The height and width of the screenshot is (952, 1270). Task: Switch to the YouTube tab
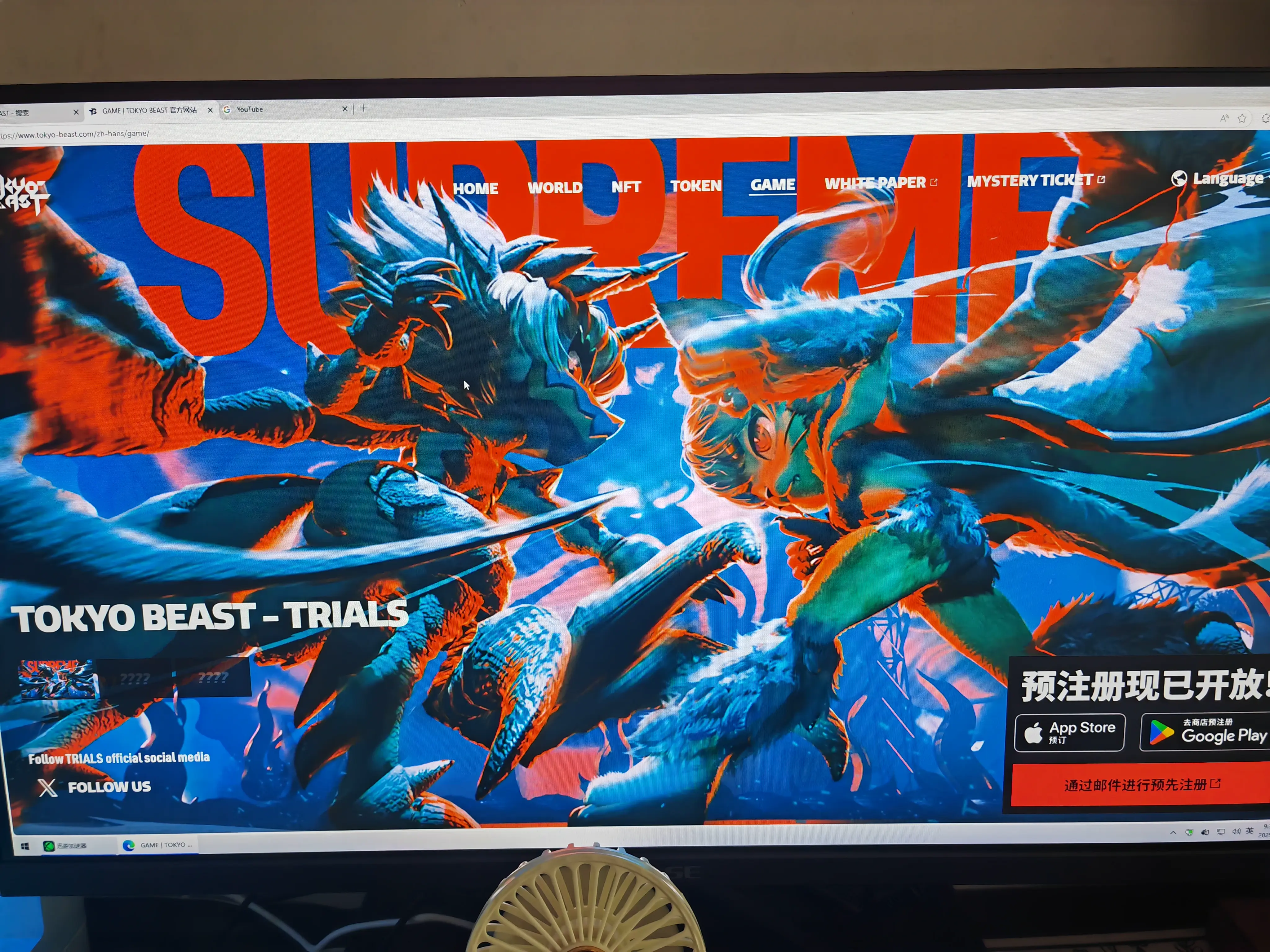tap(285, 109)
